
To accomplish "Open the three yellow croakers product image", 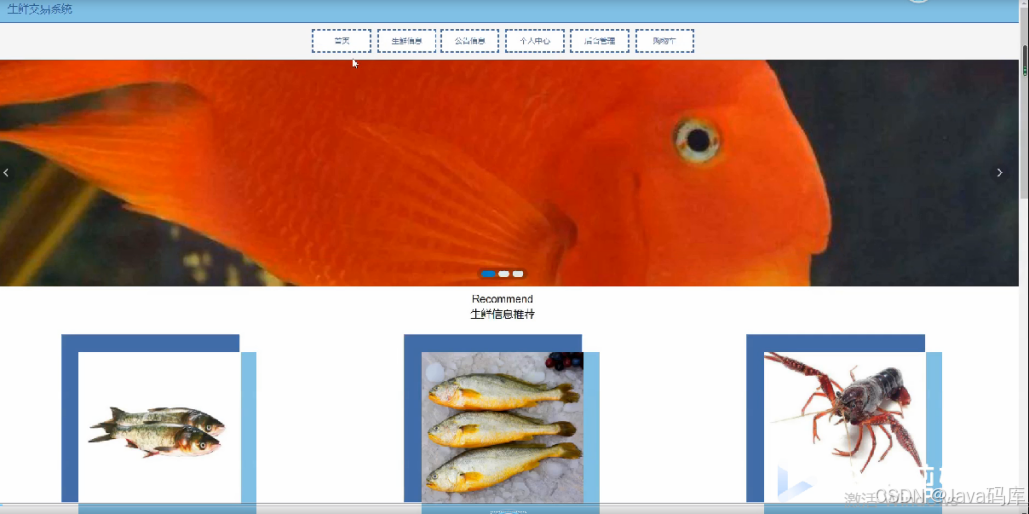I will 502,427.
